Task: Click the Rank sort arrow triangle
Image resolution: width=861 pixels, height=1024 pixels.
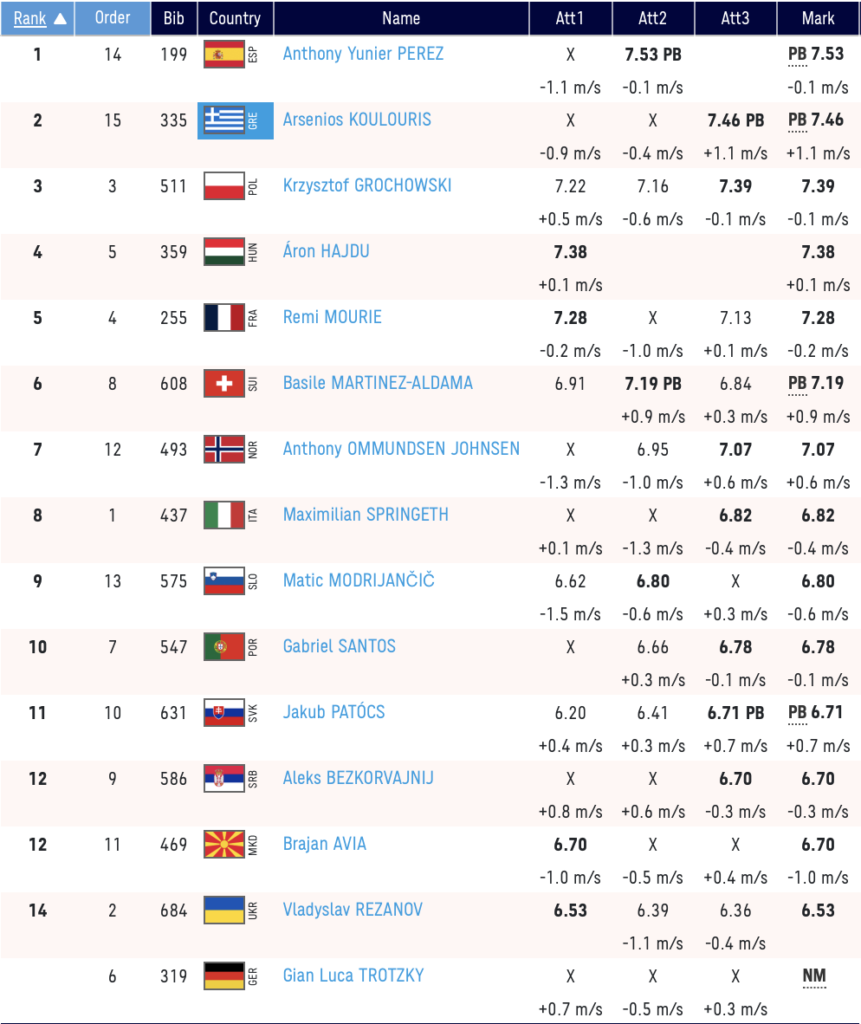Action: coord(60,18)
